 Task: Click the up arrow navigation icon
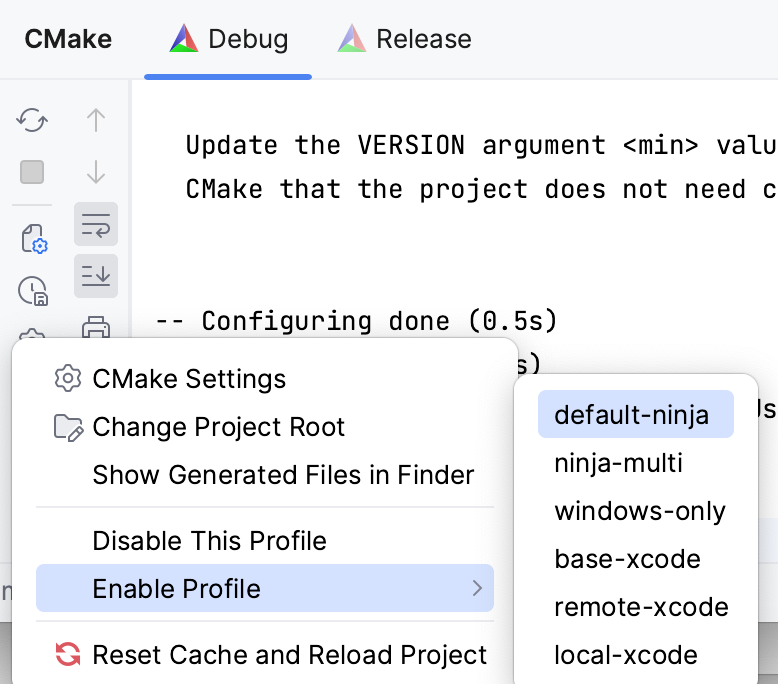tap(96, 120)
